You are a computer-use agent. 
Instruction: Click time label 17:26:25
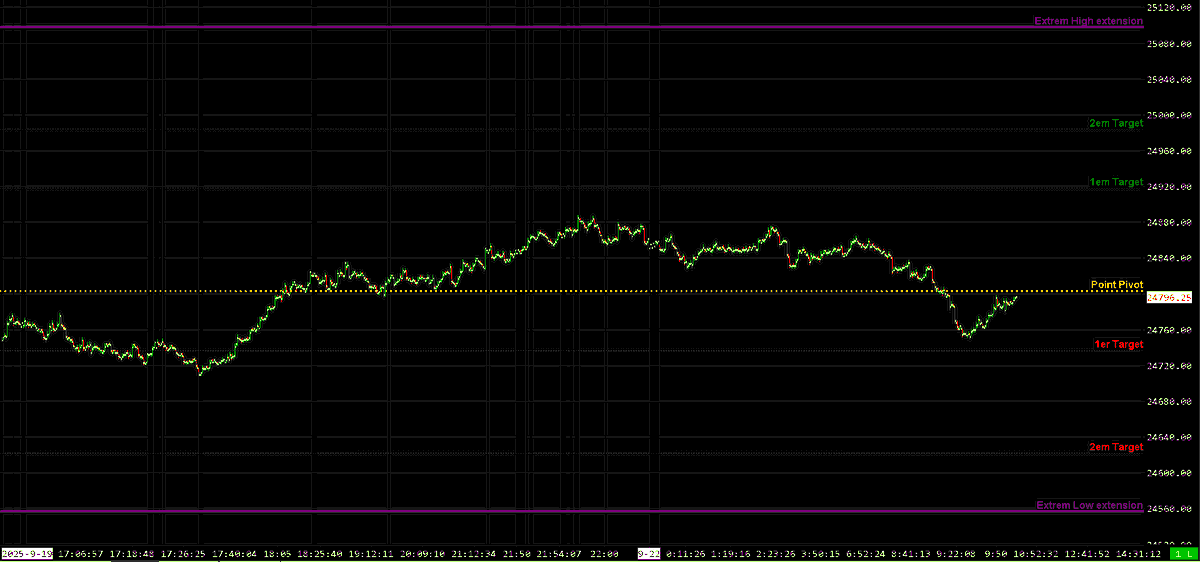[x=184, y=553]
